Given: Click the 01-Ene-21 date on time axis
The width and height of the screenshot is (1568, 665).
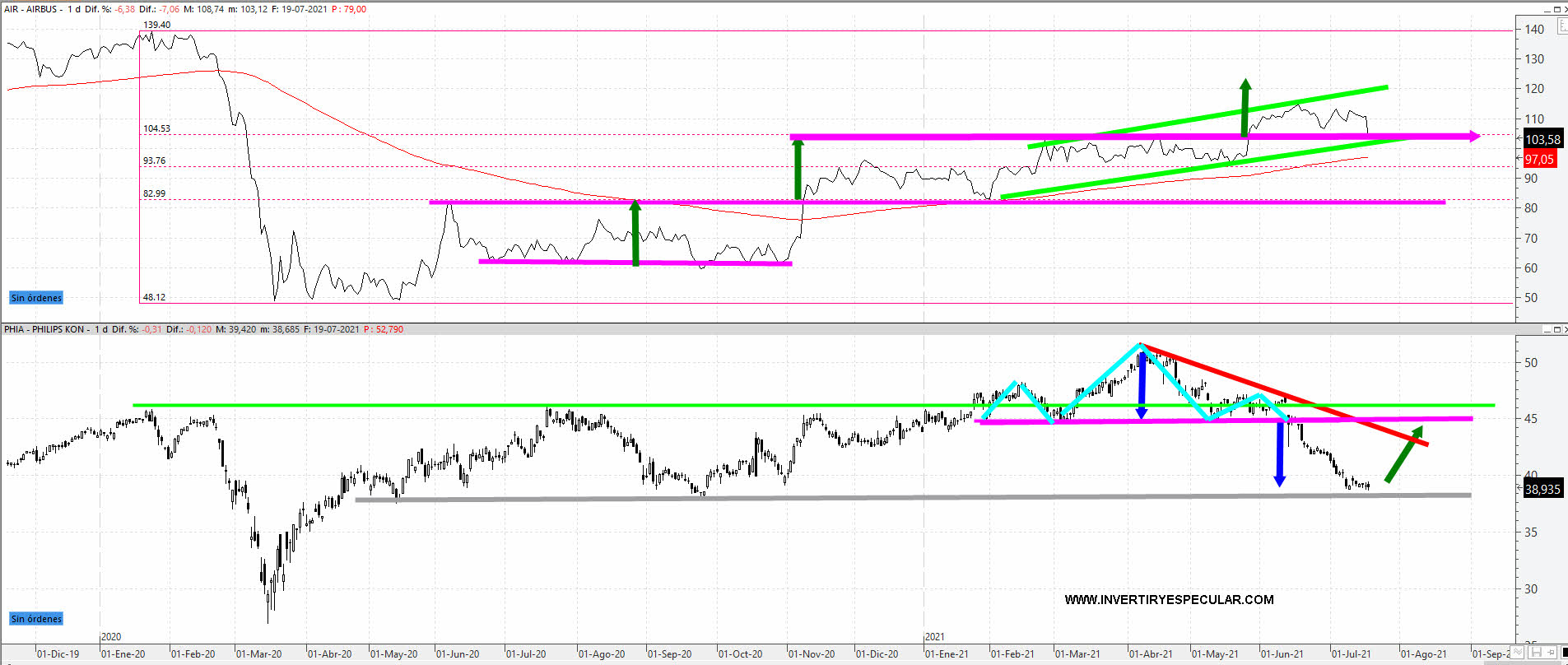Looking at the screenshot, I should click(x=947, y=654).
